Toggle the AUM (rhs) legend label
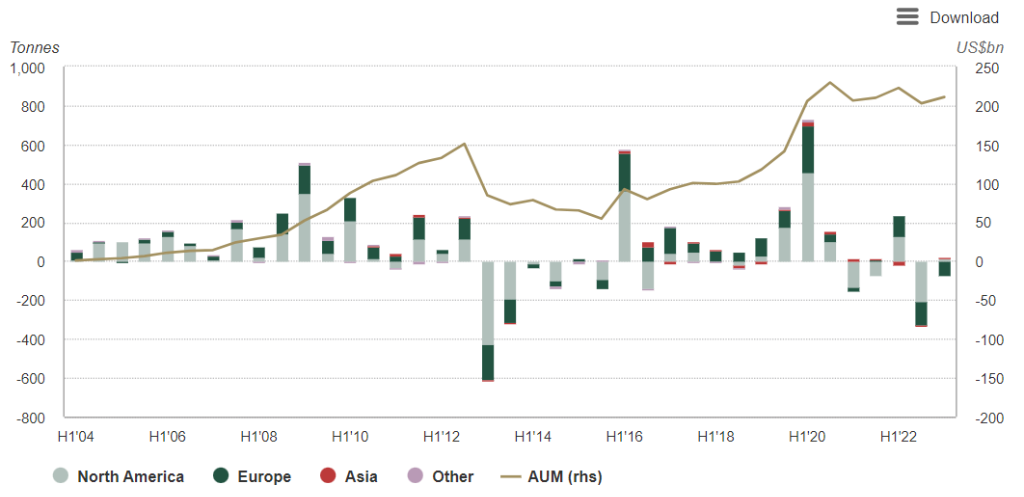Screen dimensions: 1024x497 [569, 477]
